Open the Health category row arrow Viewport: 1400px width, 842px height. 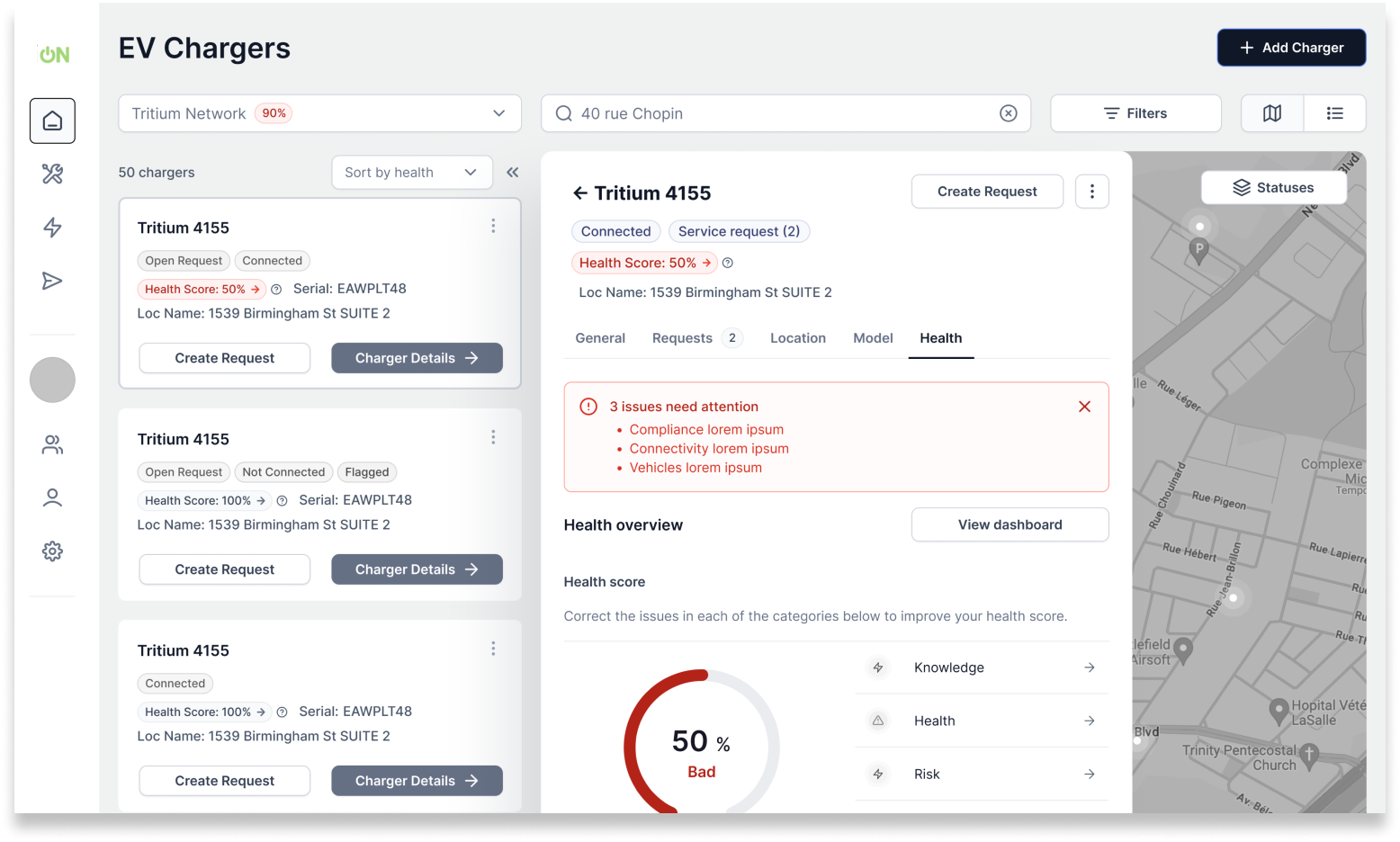tap(1090, 721)
